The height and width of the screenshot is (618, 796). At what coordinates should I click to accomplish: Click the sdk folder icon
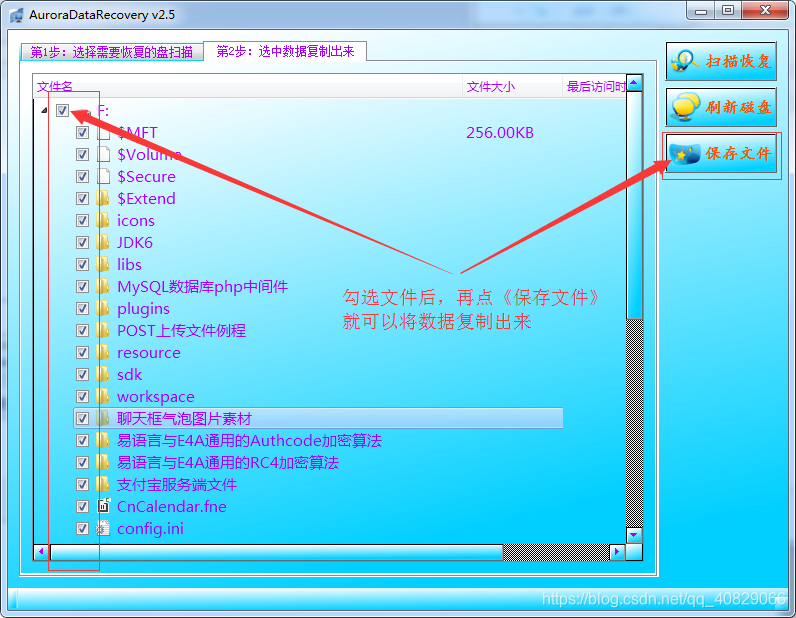point(103,374)
